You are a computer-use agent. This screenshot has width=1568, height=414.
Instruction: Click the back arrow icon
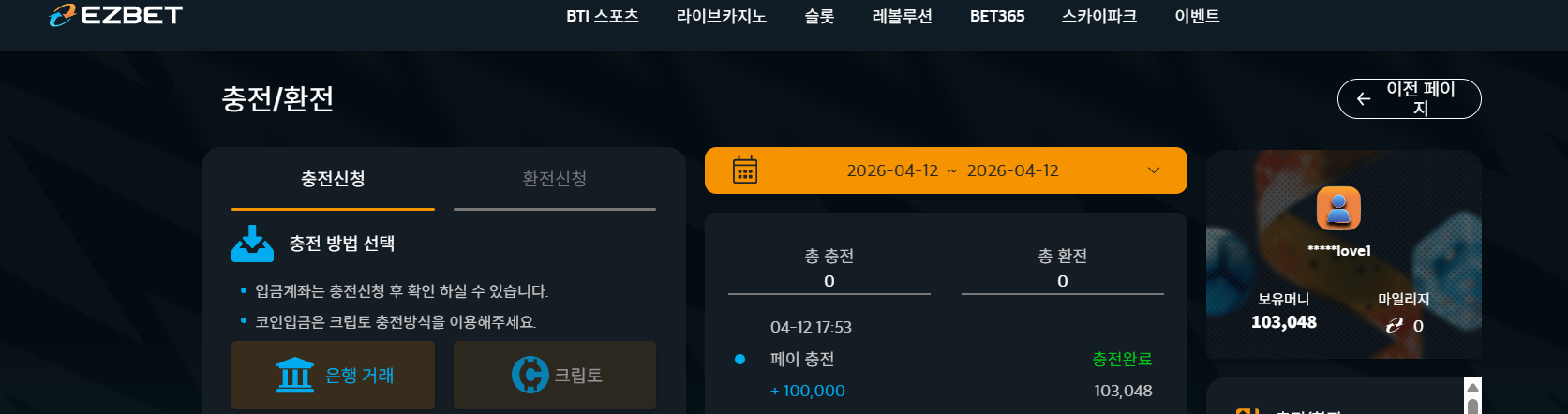[x=1364, y=99]
